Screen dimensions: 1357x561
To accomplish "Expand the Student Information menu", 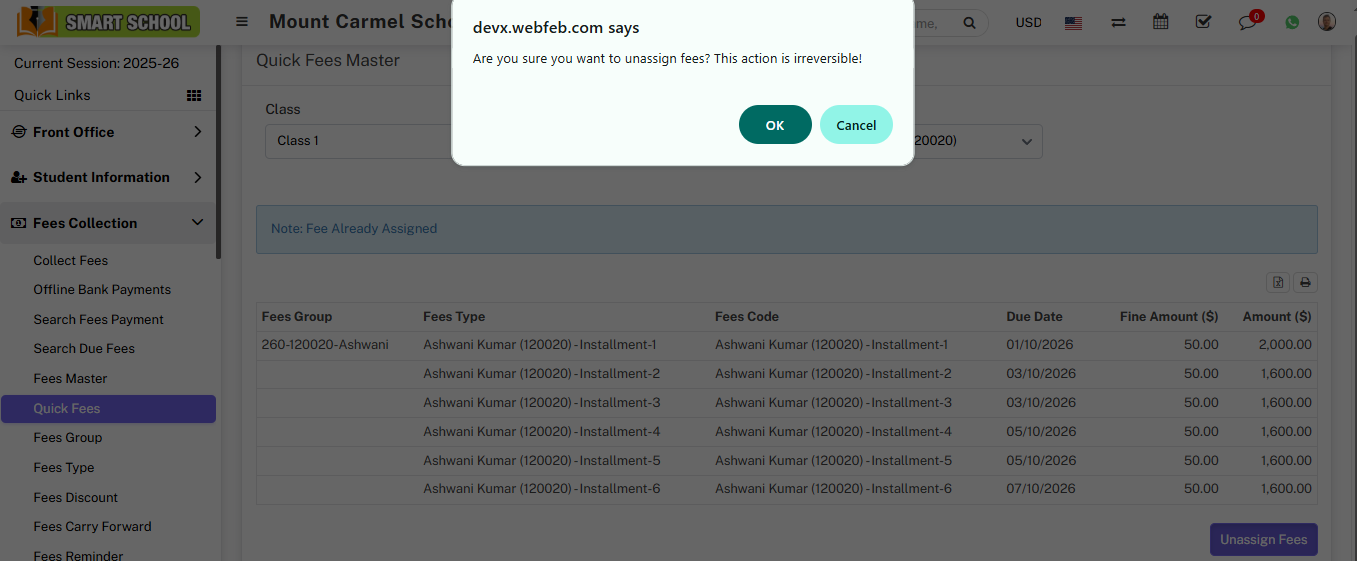I will coord(108,177).
